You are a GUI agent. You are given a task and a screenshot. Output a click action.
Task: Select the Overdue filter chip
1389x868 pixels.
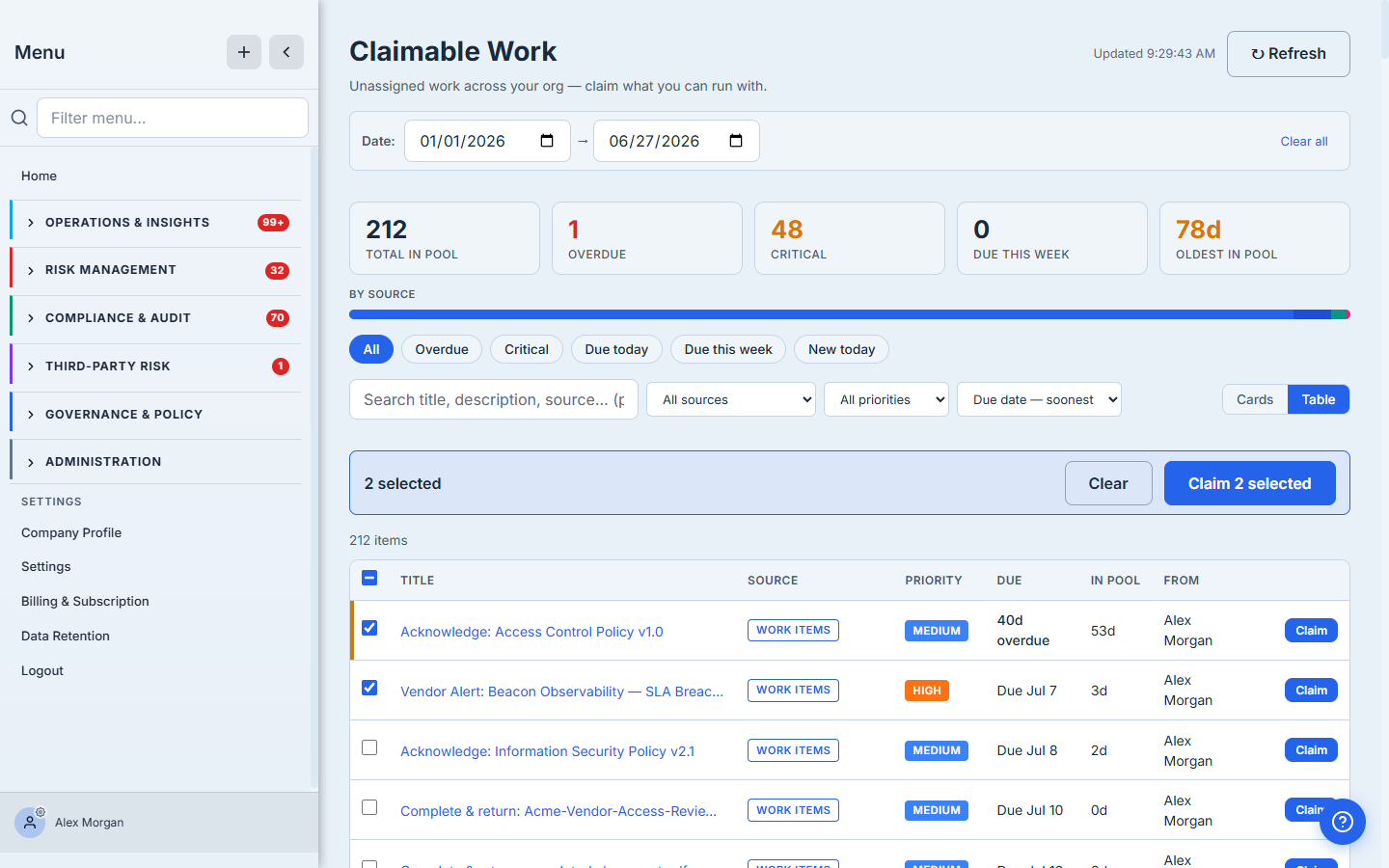click(442, 349)
